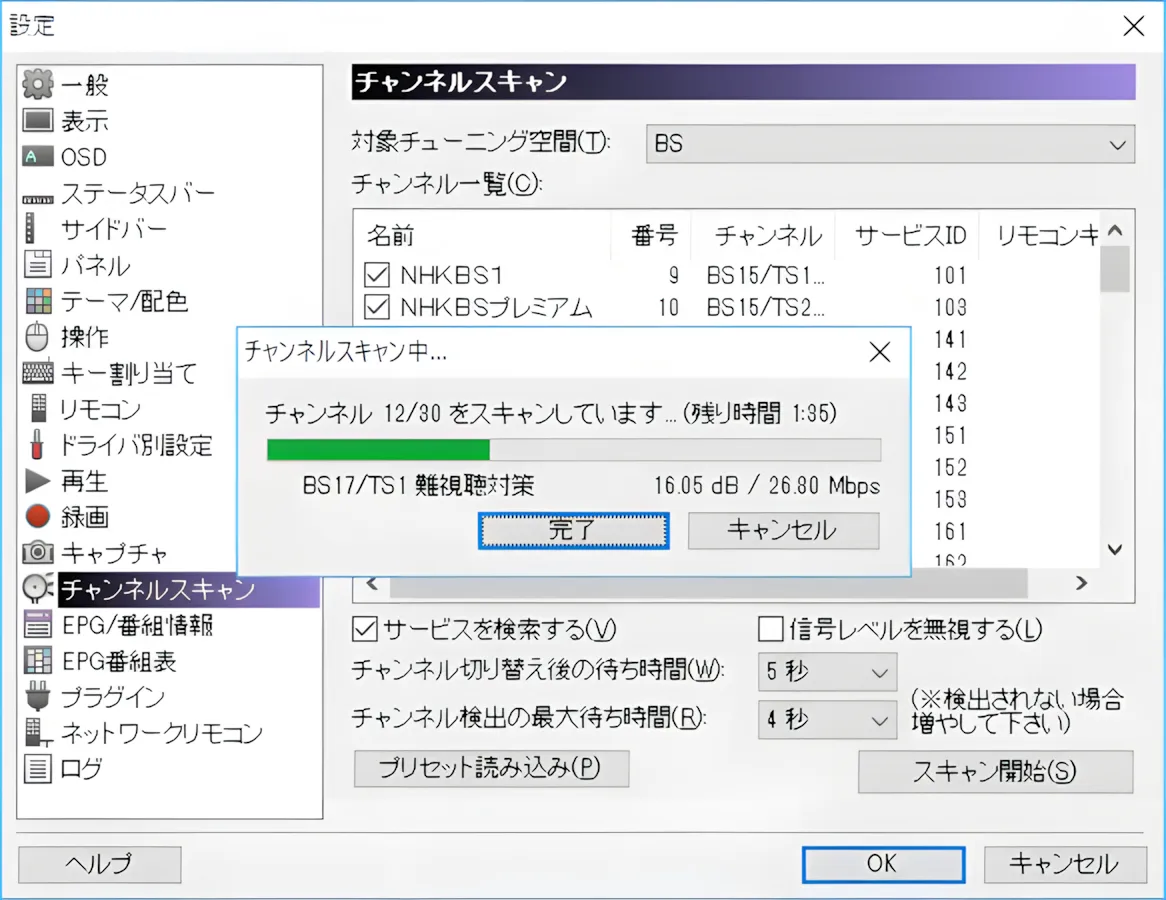
Task: Select the キャプチャ camera icon
Action: click(36, 553)
